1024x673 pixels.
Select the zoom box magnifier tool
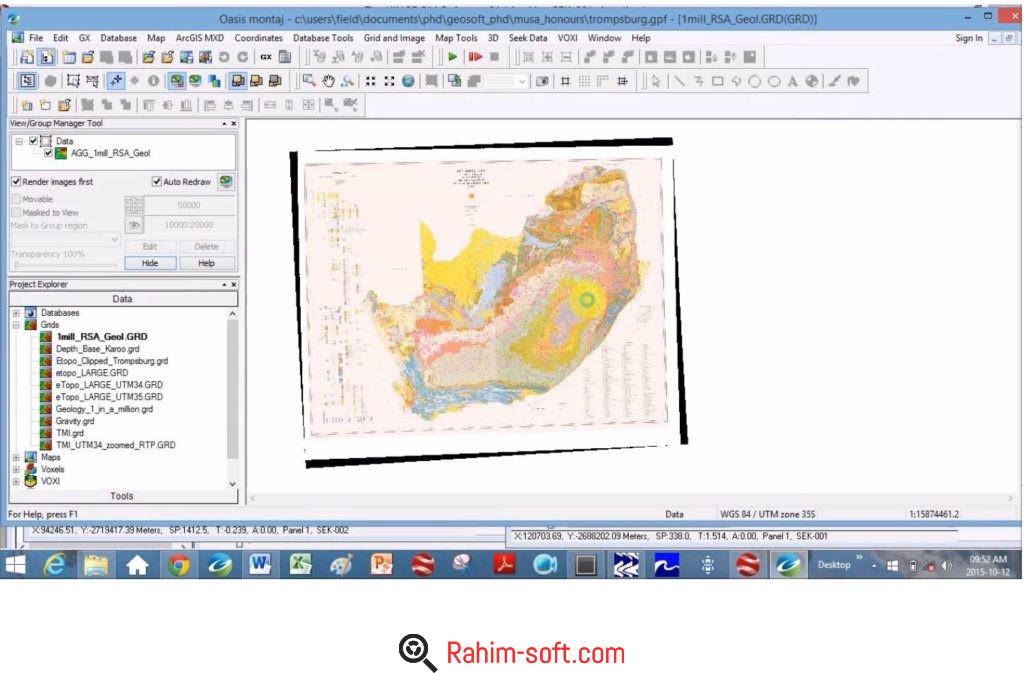pyautogui.click(x=309, y=81)
